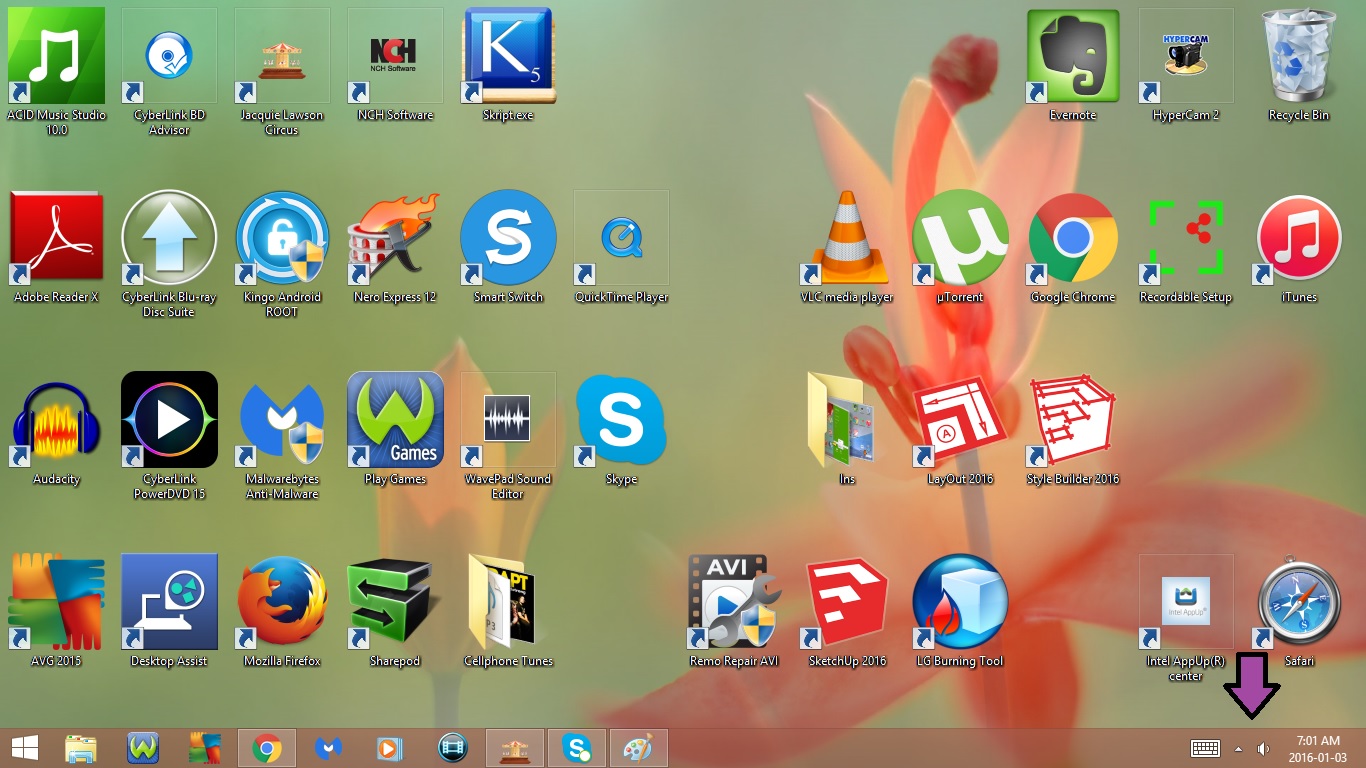The width and height of the screenshot is (1366, 768).
Task: Select the Intel AppUp(R) center shortcut
Action: 1186,602
